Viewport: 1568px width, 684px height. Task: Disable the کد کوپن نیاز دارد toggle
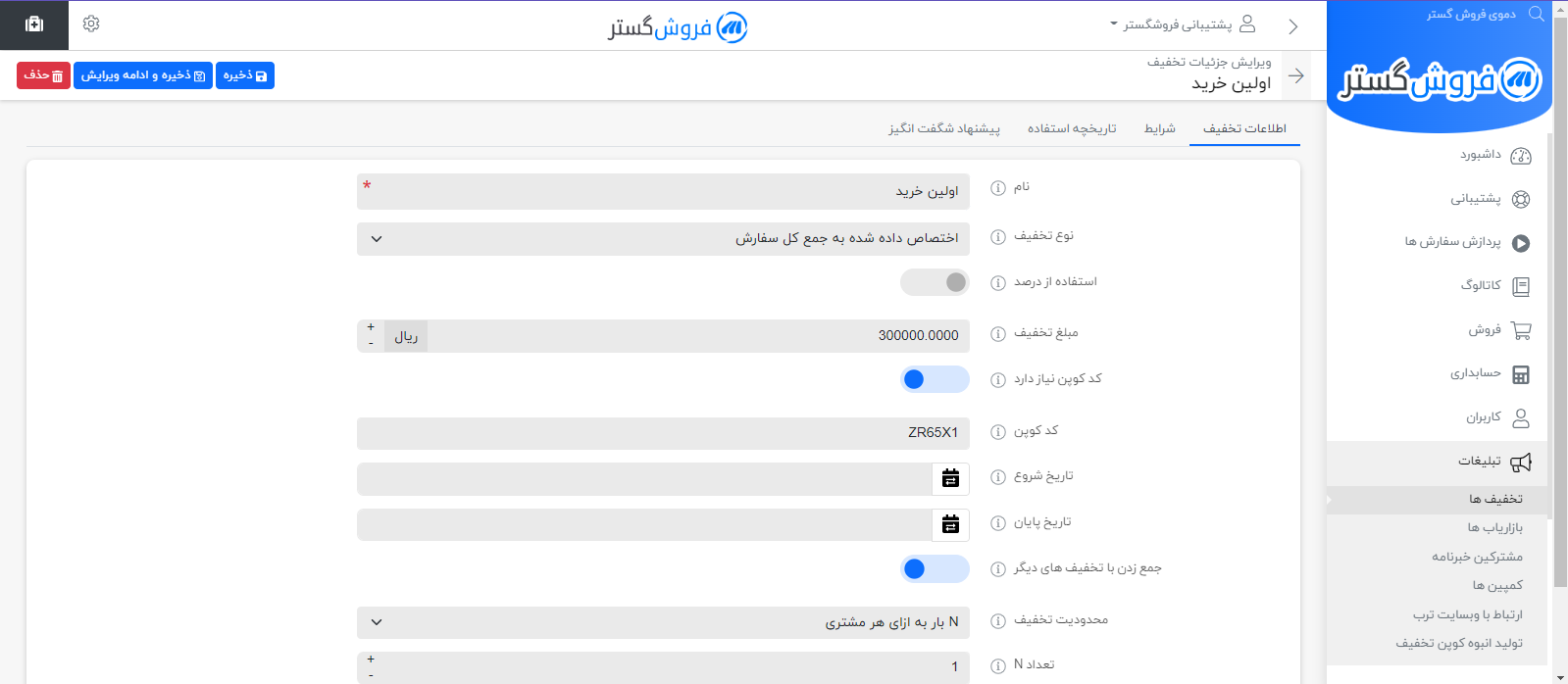point(935,379)
